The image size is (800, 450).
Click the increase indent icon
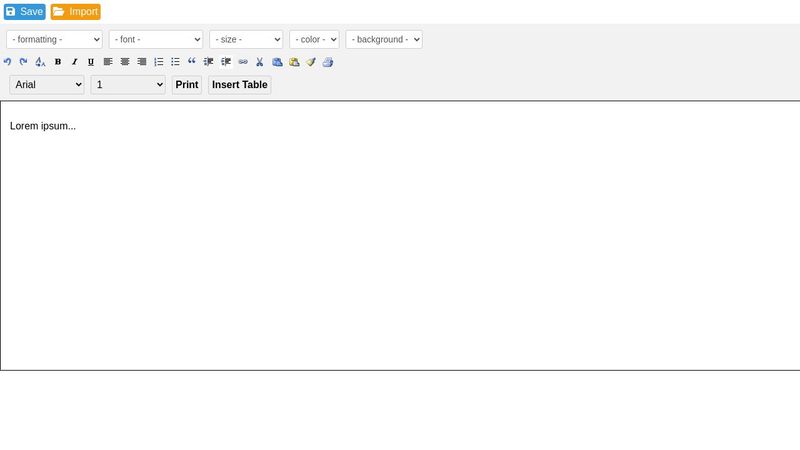[226, 62]
